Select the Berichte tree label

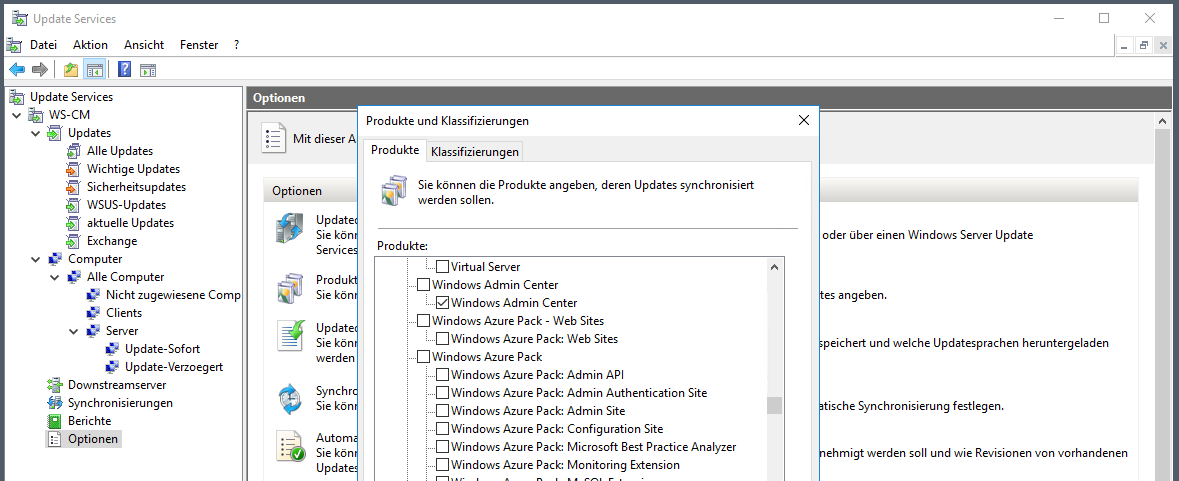pos(89,421)
